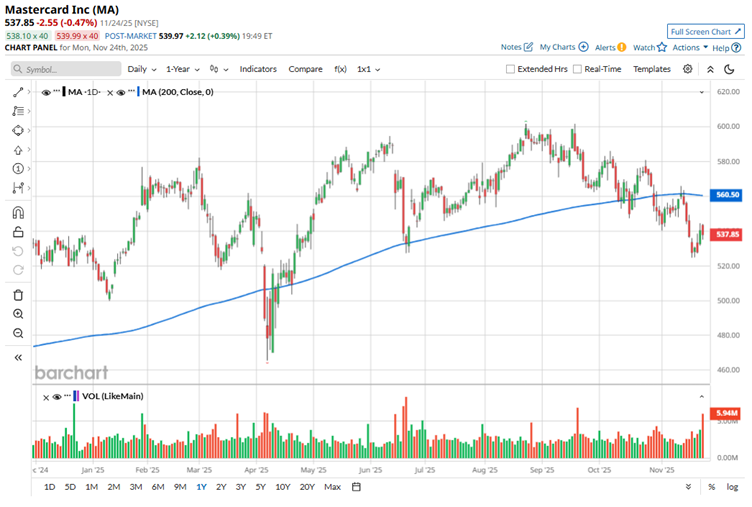Click the lock drawings icon
Image resolution: width=752 pixels, height=507 pixels.
(18, 232)
